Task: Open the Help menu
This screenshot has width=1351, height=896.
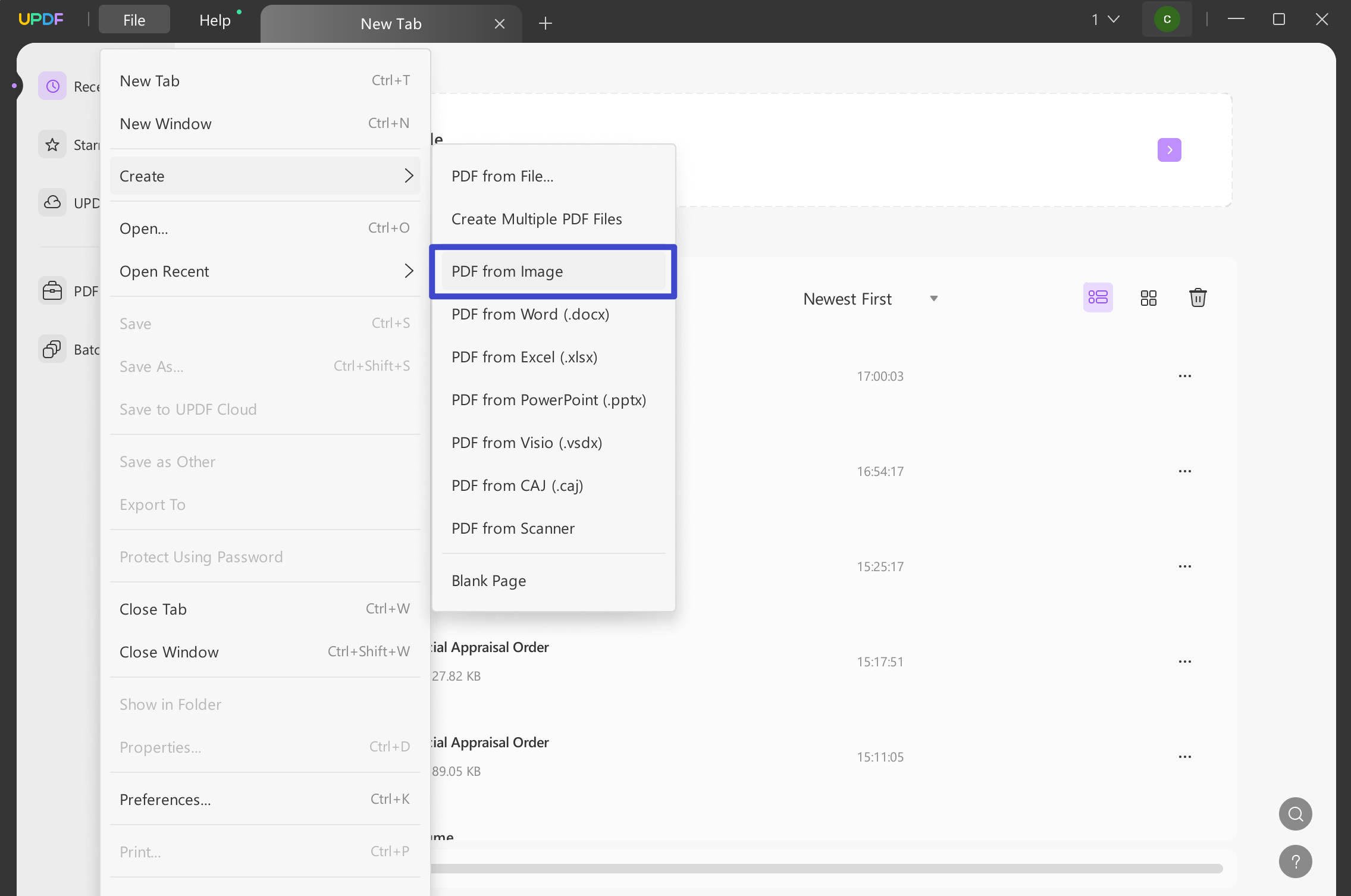Action: click(215, 20)
